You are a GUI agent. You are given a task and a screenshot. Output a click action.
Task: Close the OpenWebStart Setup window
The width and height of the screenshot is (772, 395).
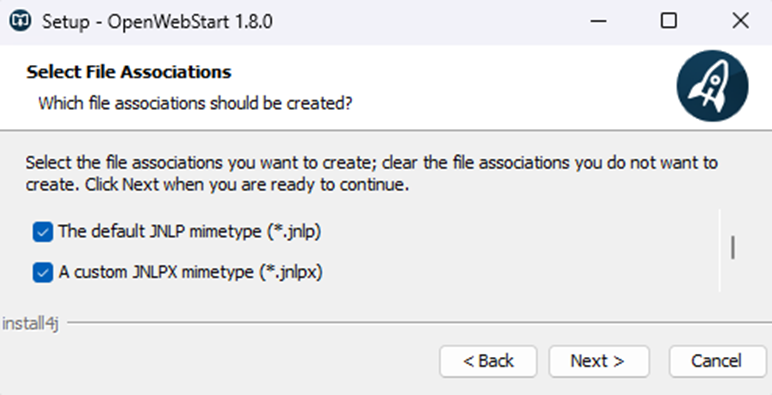740,21
